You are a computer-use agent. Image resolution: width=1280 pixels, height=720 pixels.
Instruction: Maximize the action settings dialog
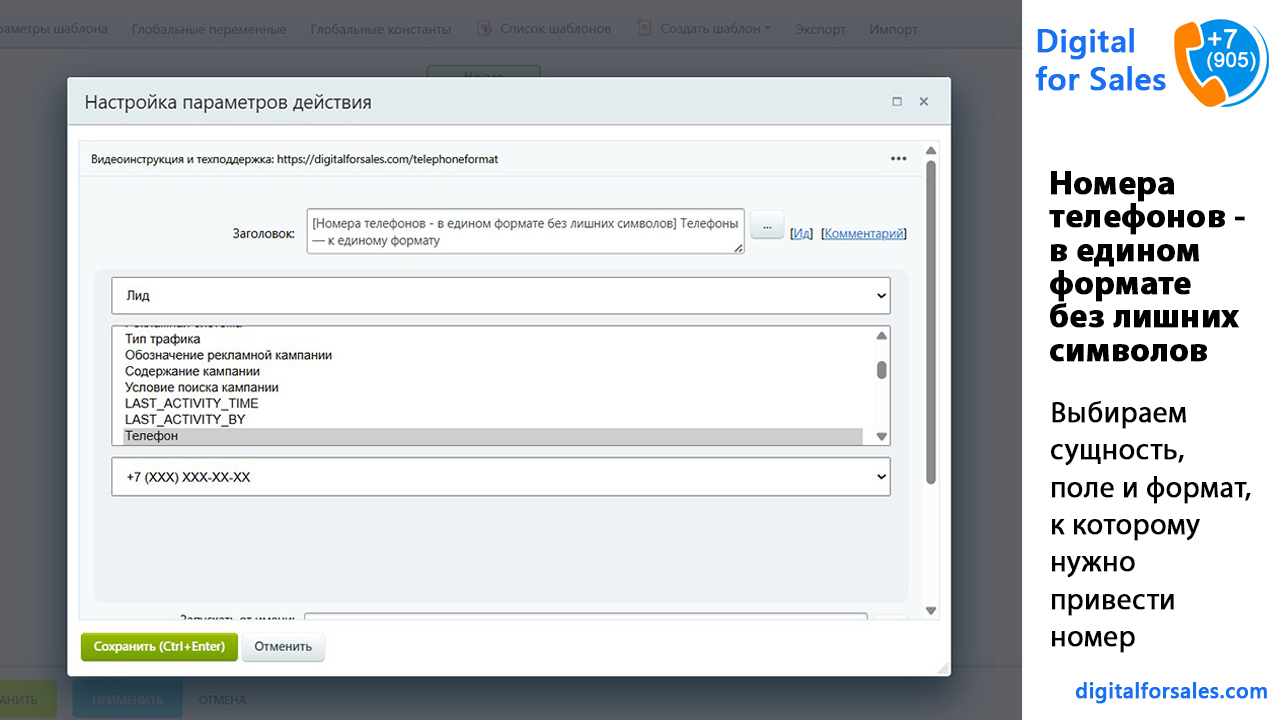pos(897,102)
